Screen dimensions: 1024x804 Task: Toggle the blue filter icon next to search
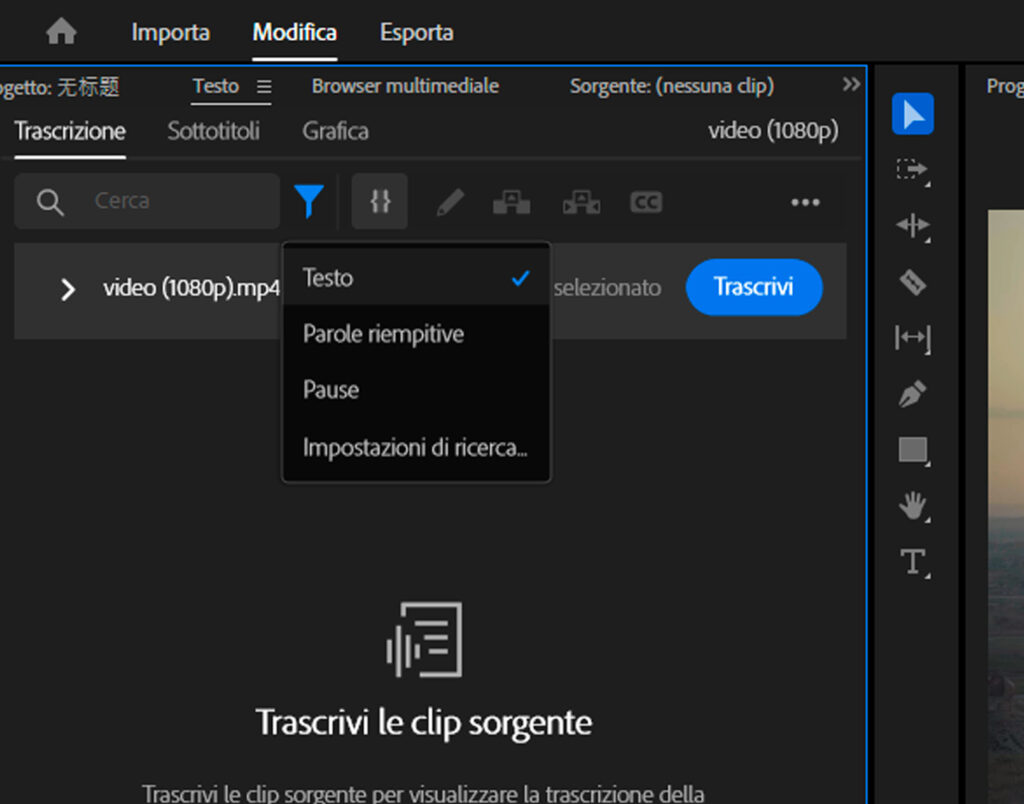(x=310, y=200)
